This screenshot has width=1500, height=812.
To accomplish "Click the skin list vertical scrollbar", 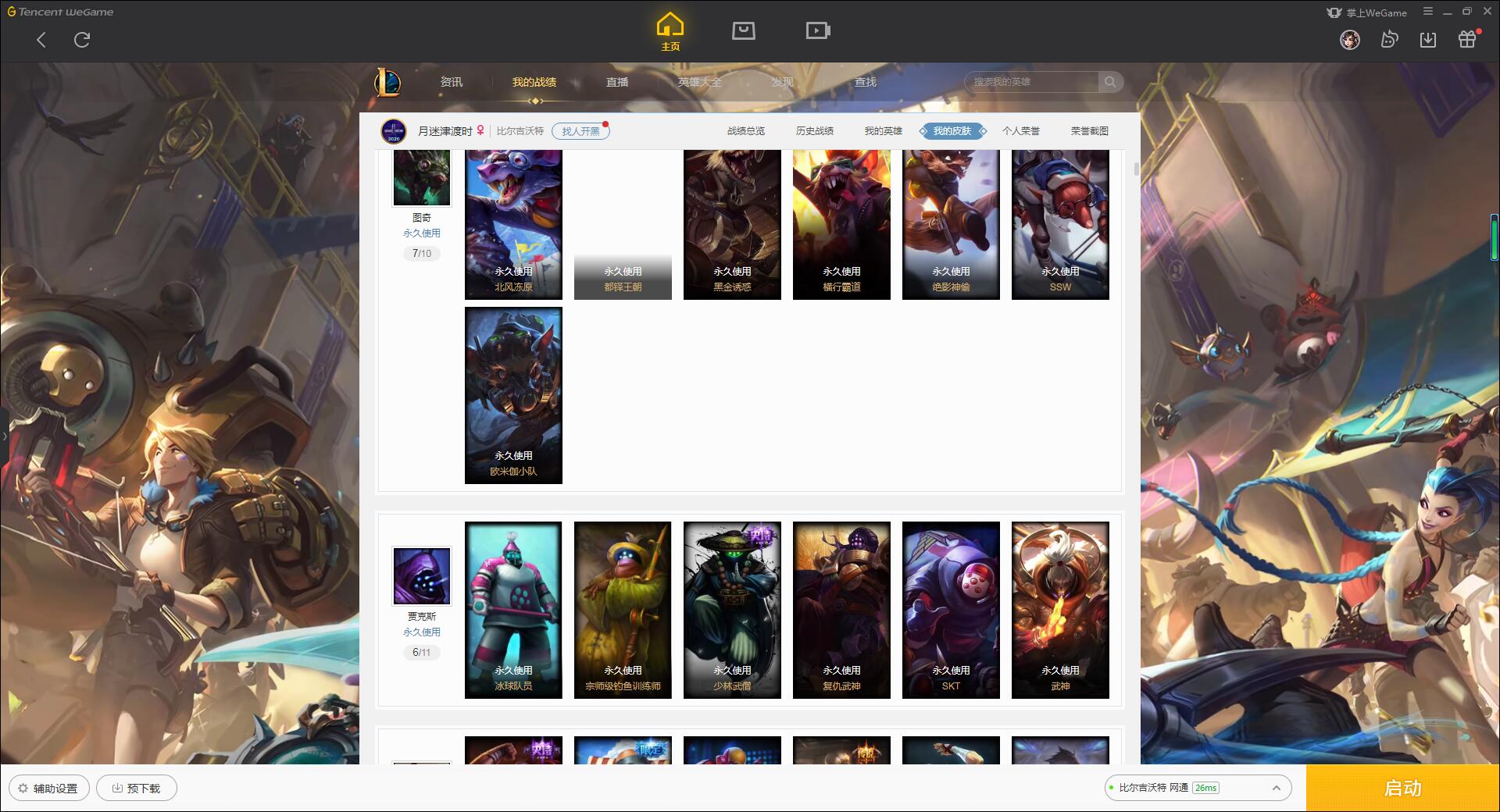I will point(1136,169).
